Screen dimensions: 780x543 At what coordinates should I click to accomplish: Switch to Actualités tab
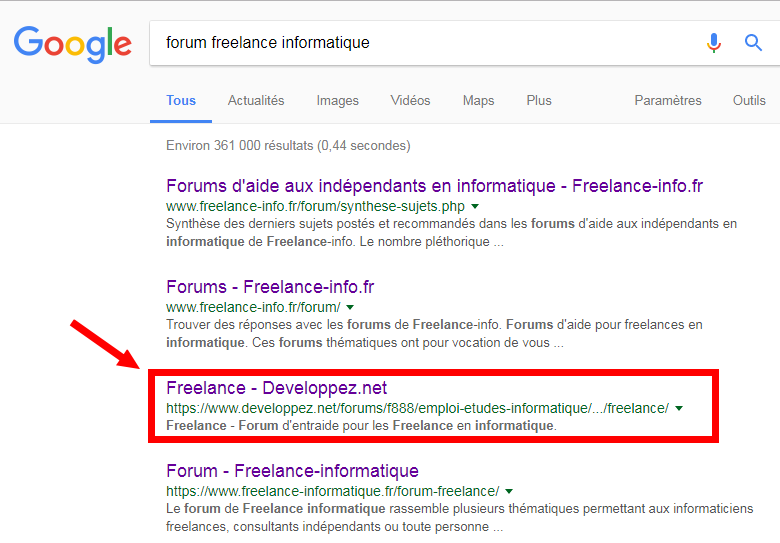[x=256, y=100]
